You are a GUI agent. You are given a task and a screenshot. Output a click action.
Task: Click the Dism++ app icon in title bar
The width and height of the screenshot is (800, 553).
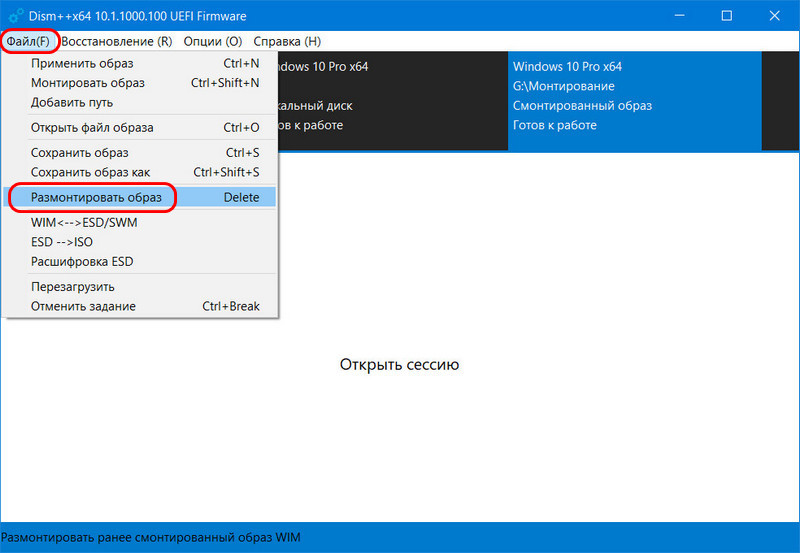click(15, 16)
